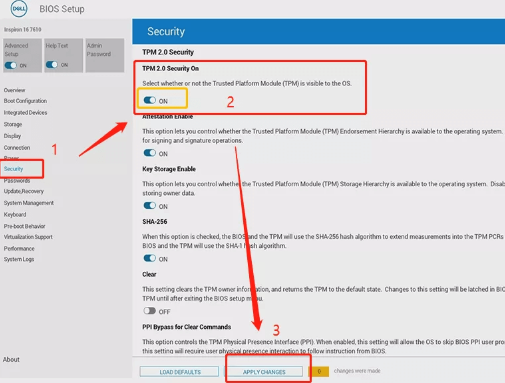Screen dimensions: 505x383
Task: Toggle Advanced Setup switch
Action: point(10,65)
